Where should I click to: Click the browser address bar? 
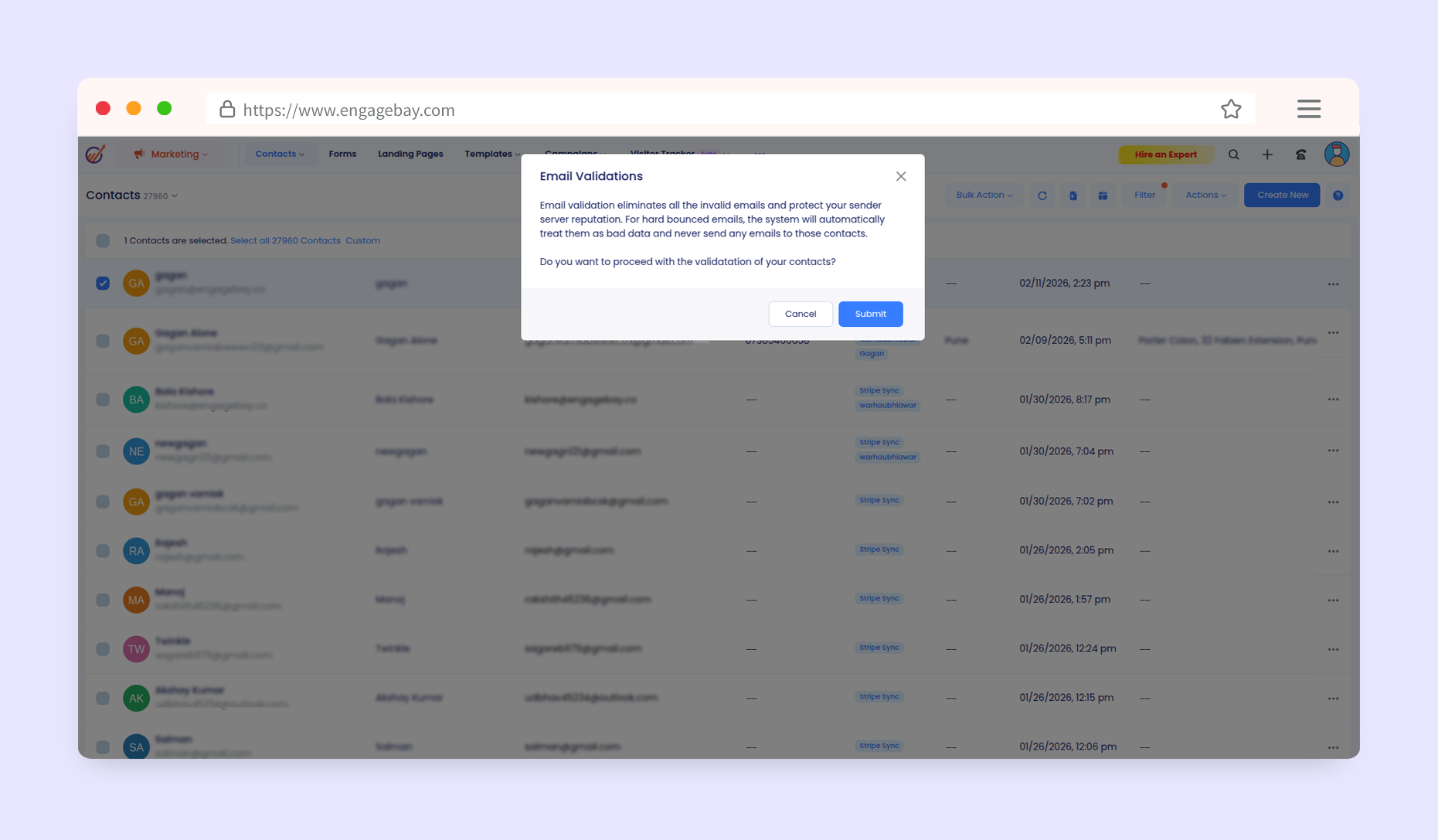coord(695,110)
